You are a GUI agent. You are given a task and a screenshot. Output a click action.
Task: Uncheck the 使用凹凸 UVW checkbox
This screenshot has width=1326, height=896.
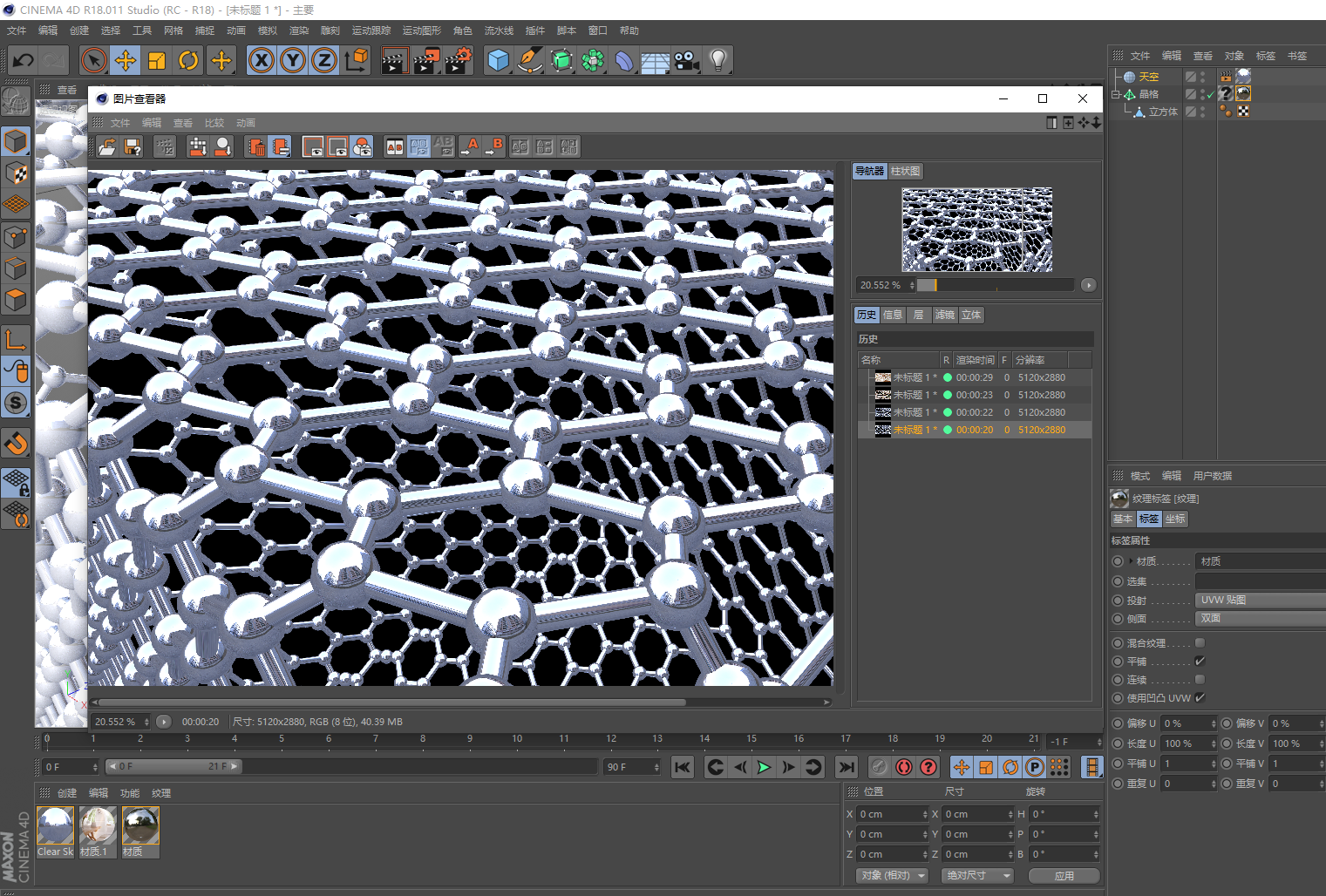point(1200,697)
